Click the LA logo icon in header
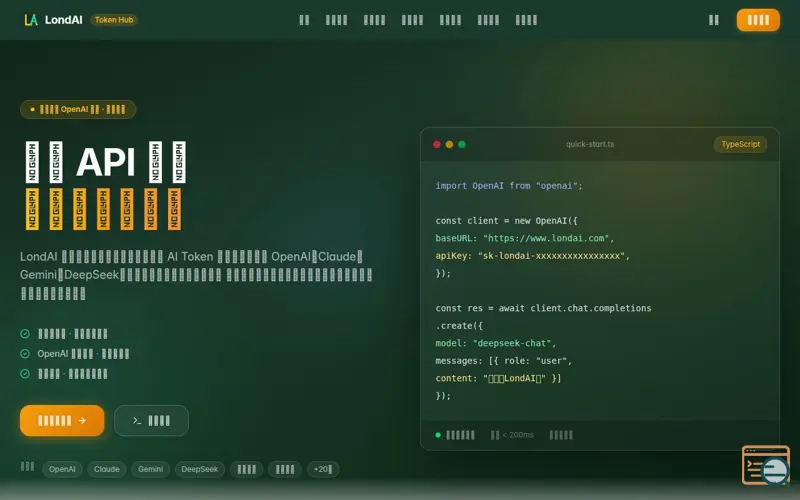The image size is (800, 500). (x=31, y=20)
